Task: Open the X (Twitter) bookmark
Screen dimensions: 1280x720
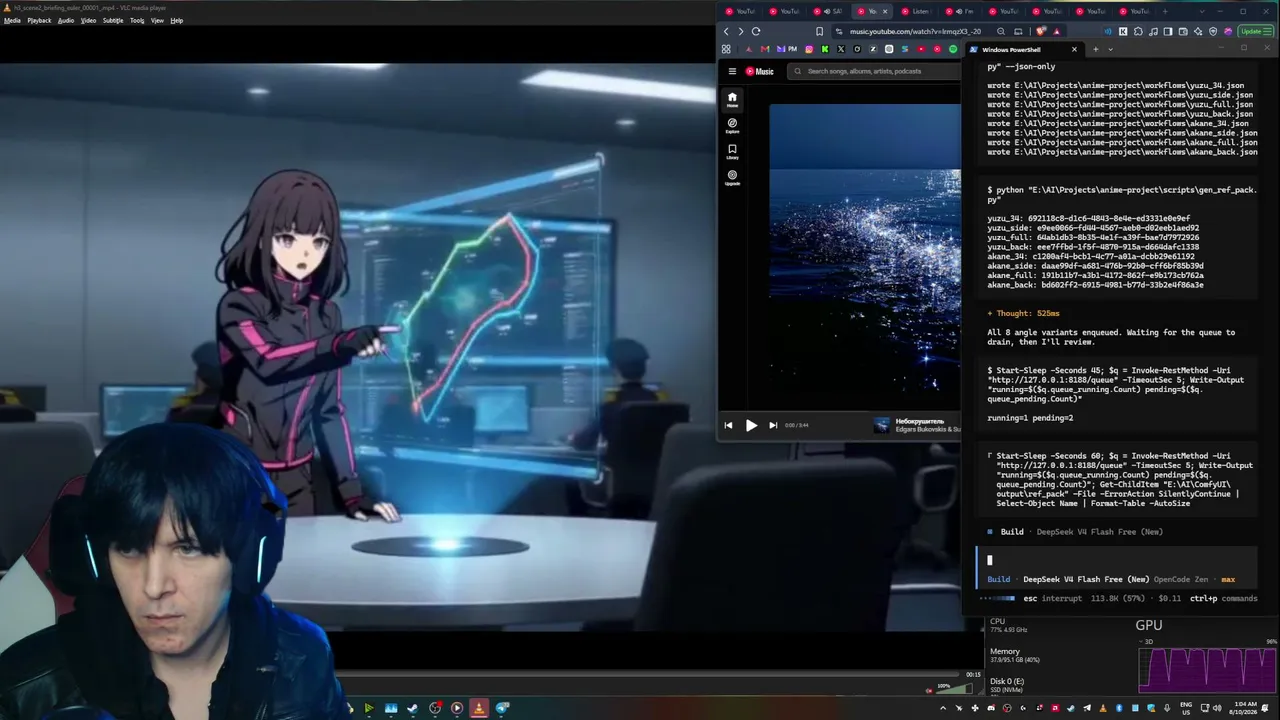Action: (841, 49)
